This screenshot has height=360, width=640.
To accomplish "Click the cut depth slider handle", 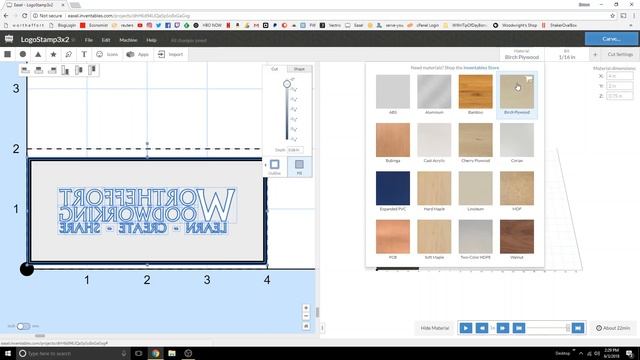I will pyautogui.click(x=287, y=84).
